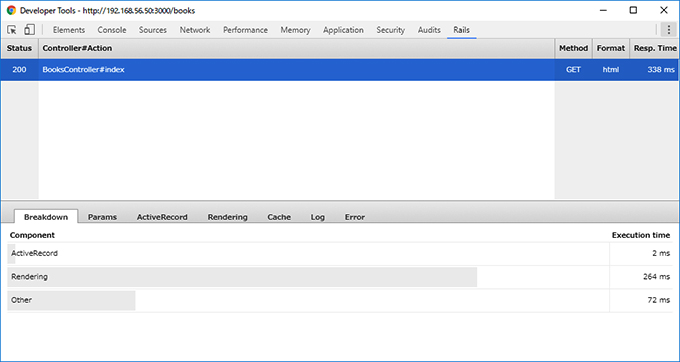Click the Controller#Action column header
Viewport: 680px width, 362px height.
[x=297, y=49]
